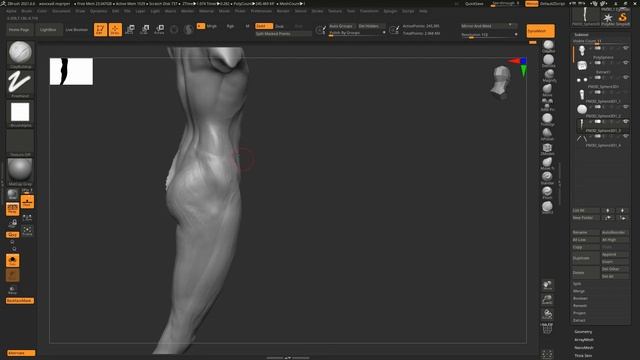Activate the Draw mode button

116,29
